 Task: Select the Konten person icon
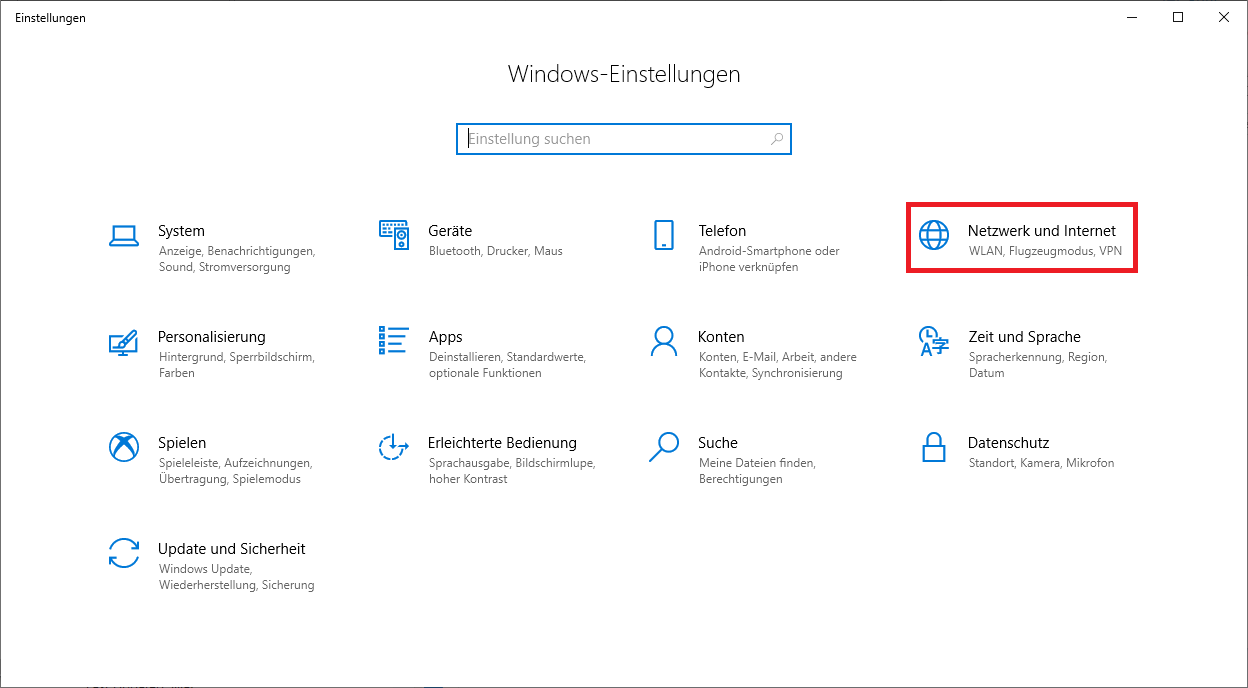tap(664, 341)
